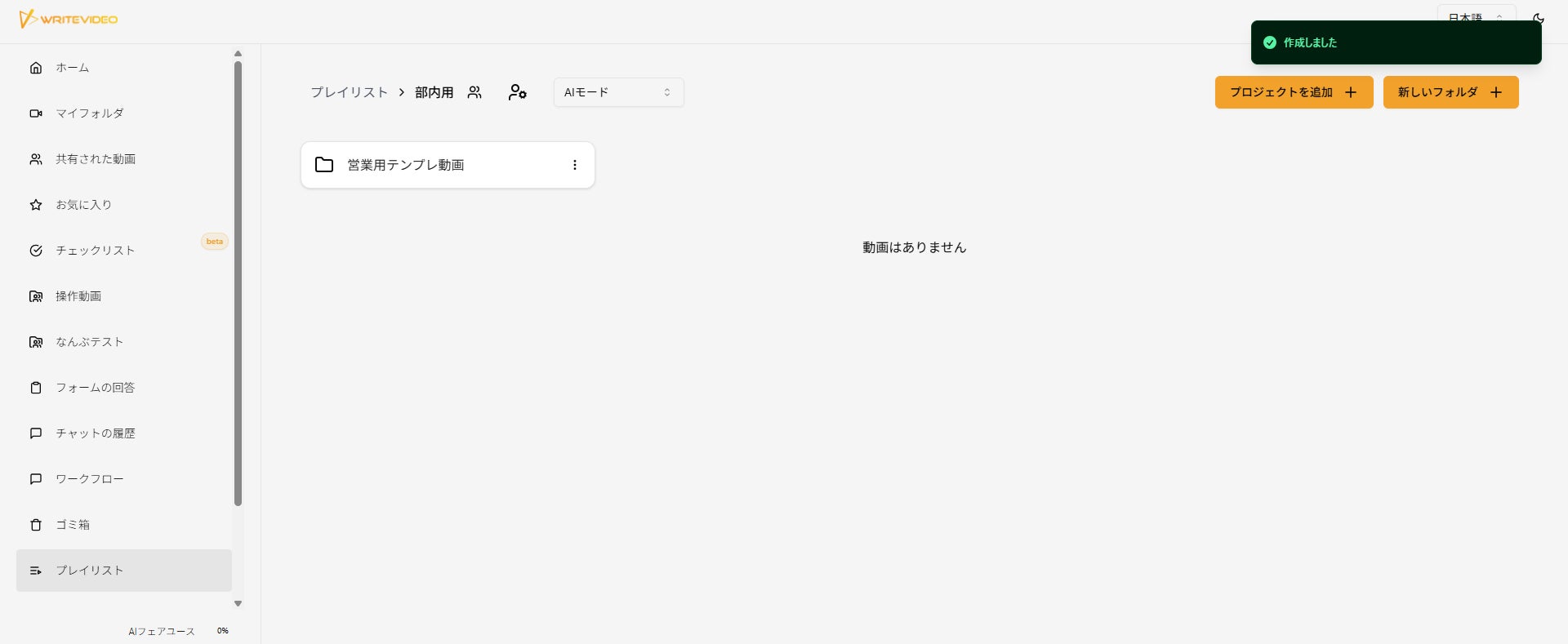Open the 営業用テンプレ動画 three-dot menu
Image resolution: width=1568 pixels, height=644 pixels.
[575, 165]
